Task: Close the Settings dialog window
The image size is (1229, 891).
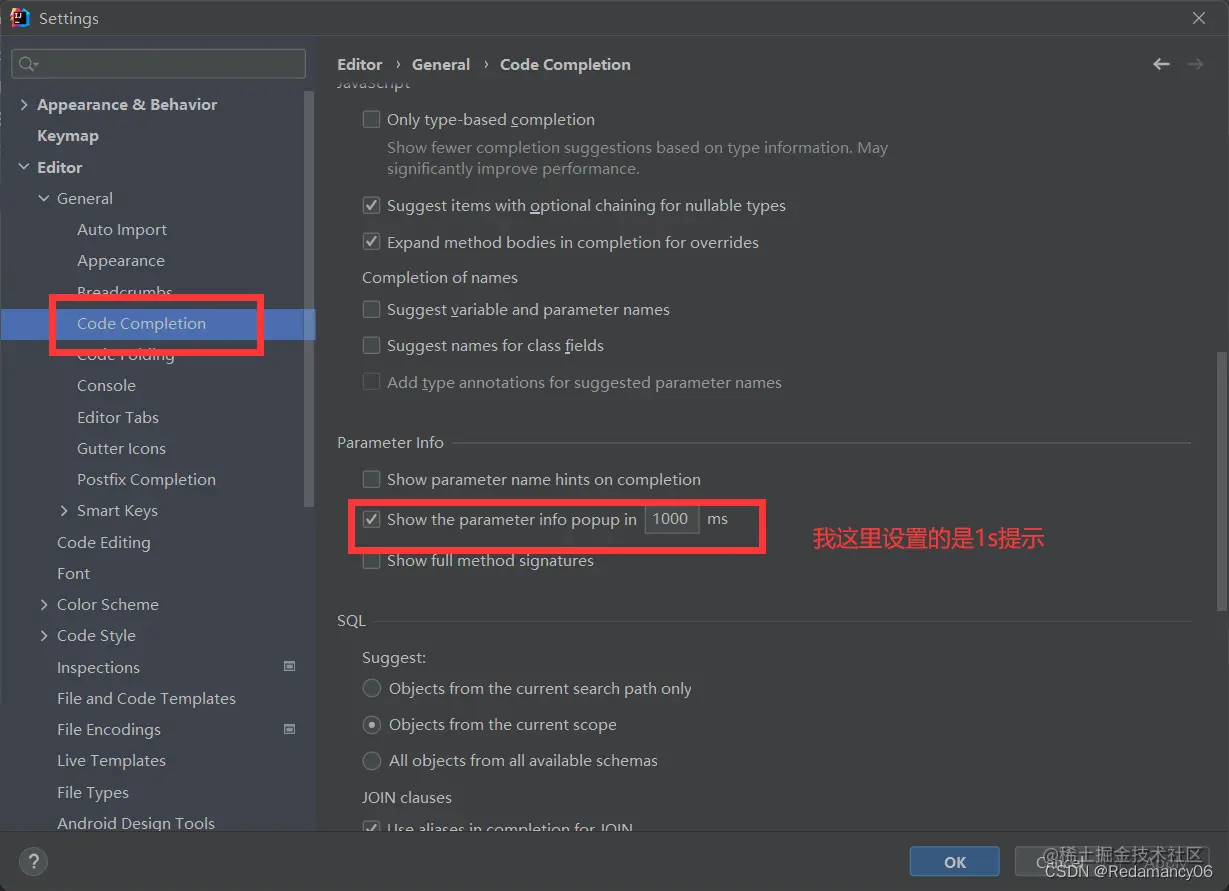Action: point(1198,18)
